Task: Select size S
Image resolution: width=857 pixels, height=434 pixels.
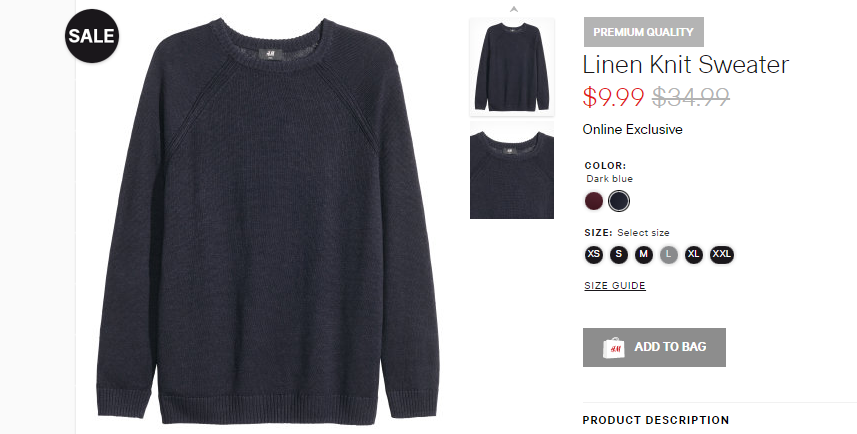Action: [619, 254]
